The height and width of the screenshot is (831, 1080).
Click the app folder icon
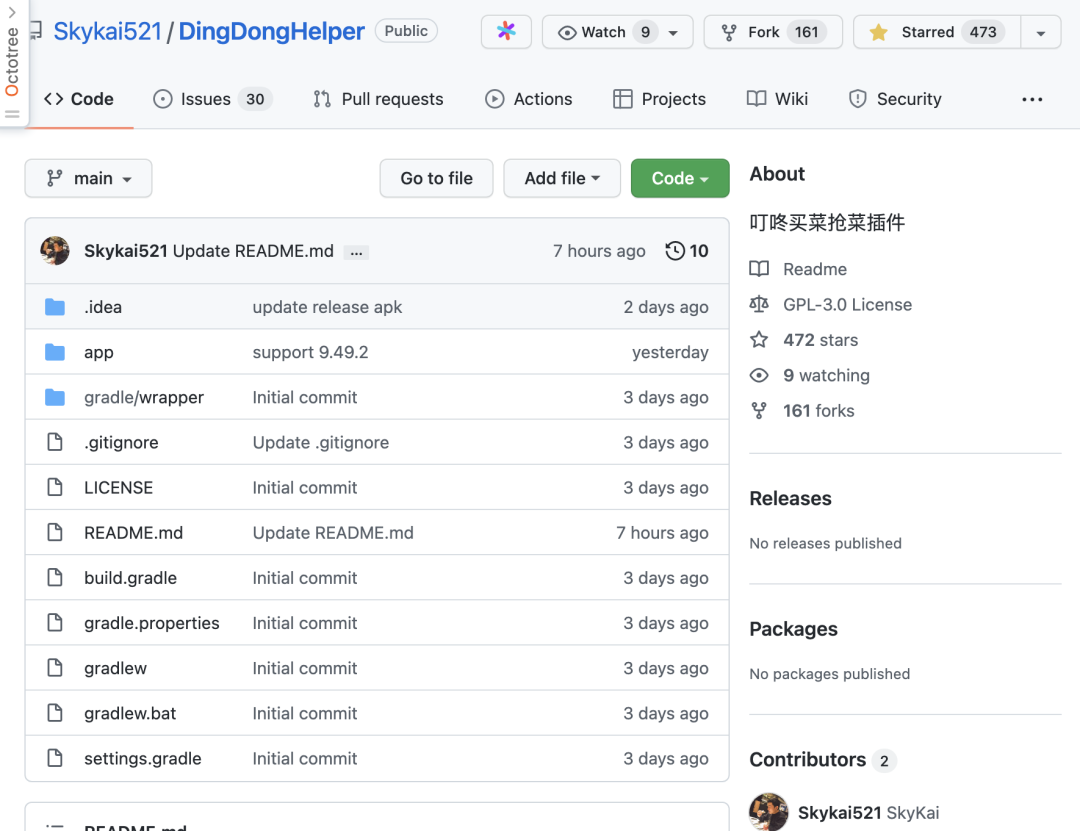55,352
